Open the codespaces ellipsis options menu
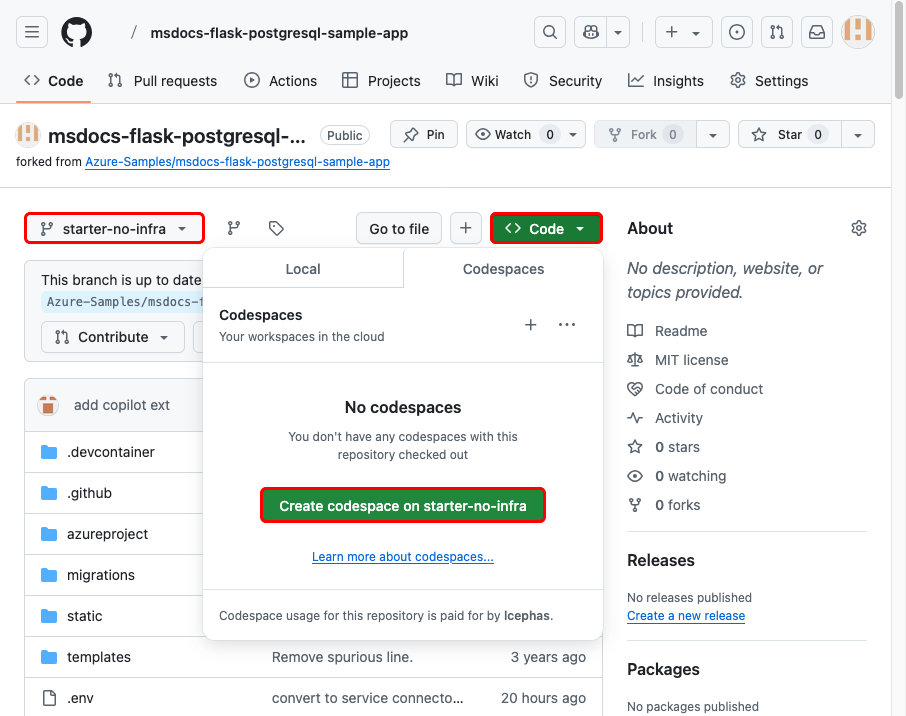This screenshot has height=716, width=906. 566,325
